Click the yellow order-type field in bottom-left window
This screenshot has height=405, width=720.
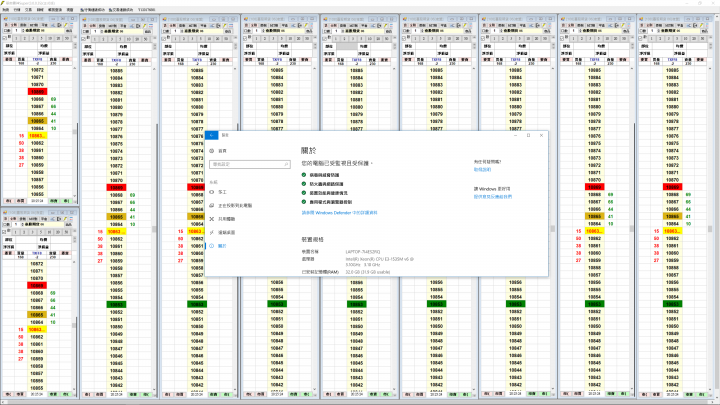tap(43, 225)
